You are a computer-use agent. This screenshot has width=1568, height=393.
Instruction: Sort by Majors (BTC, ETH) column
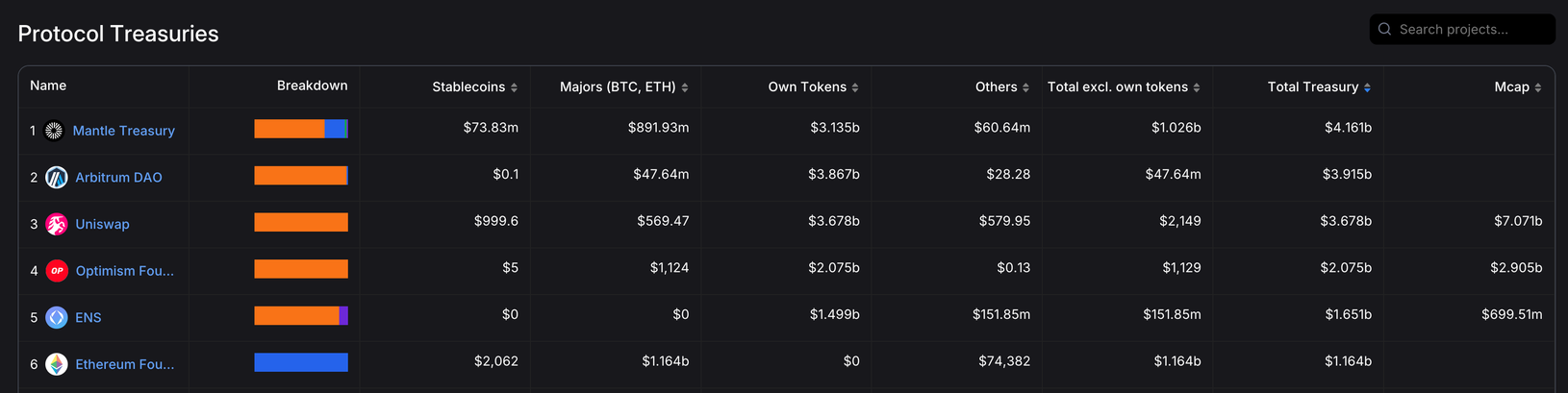(x=684, y=87)
